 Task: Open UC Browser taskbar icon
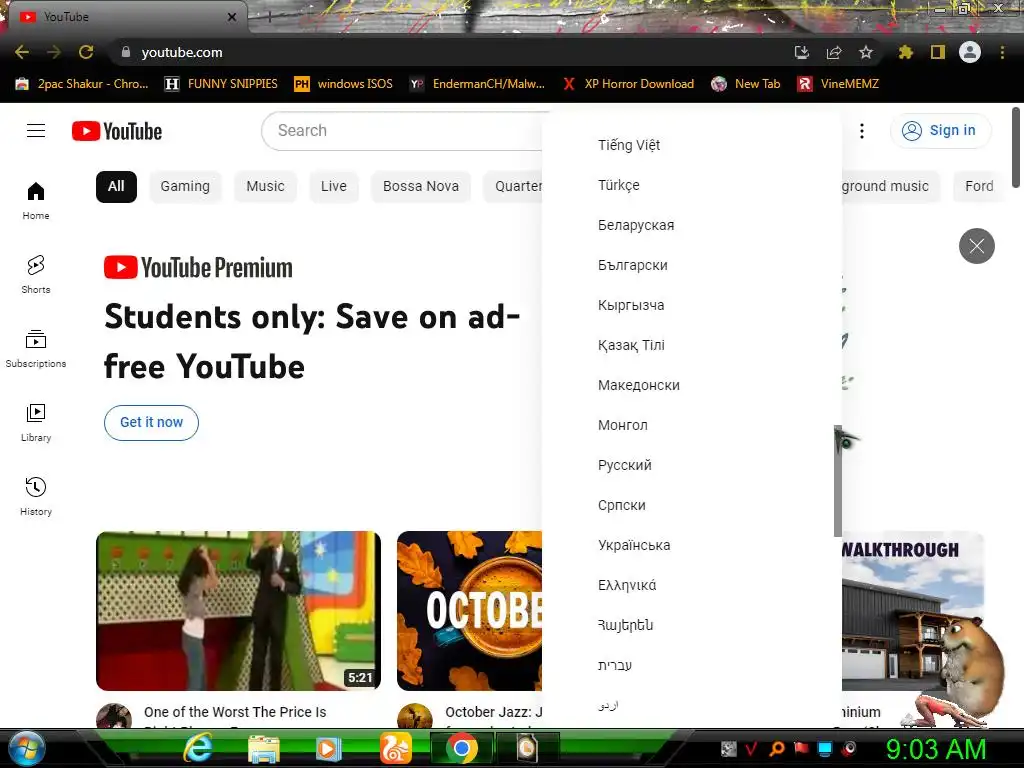tap(396, 748)
